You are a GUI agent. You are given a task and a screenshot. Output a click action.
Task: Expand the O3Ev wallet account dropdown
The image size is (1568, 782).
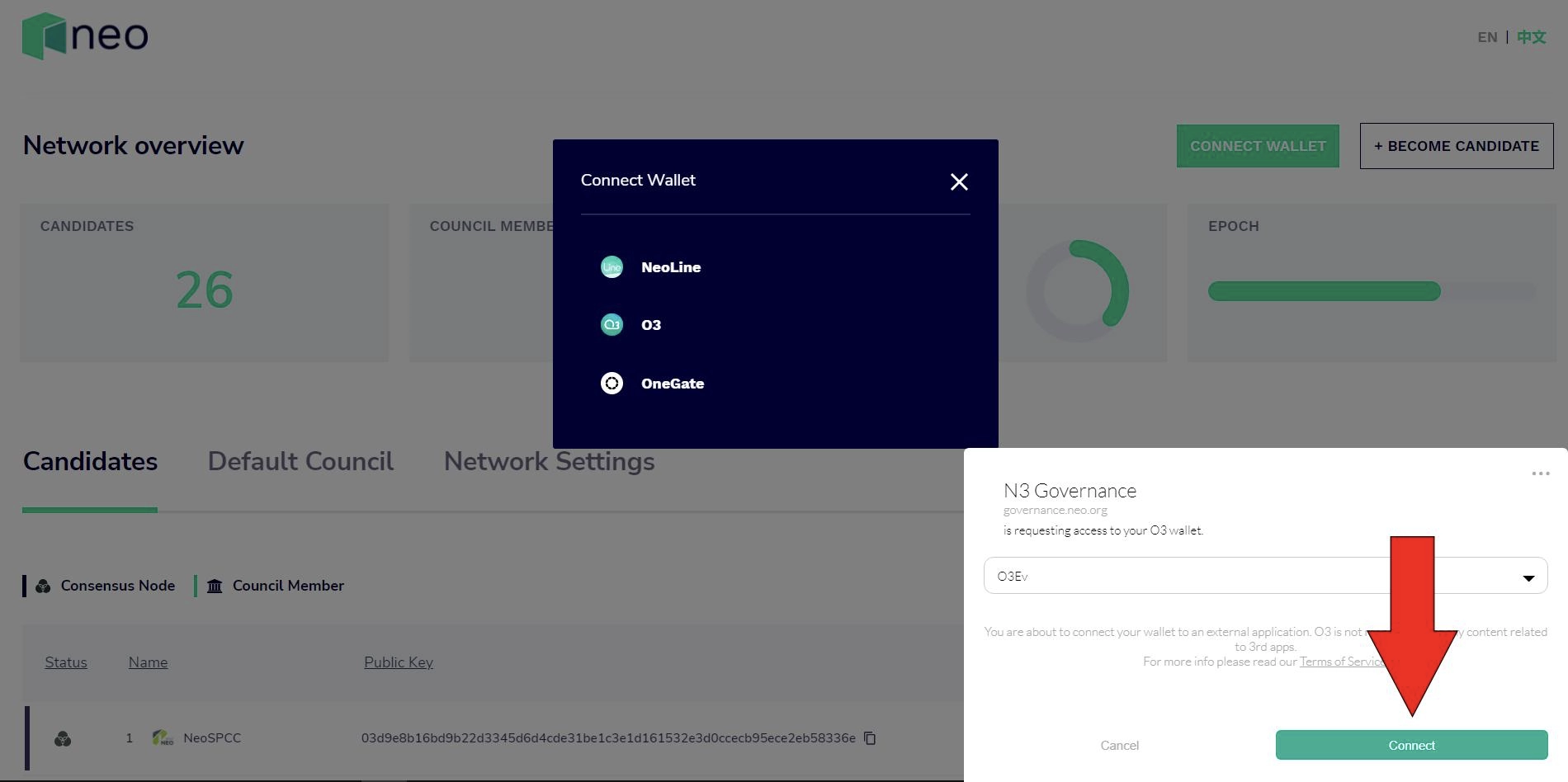1265,576
